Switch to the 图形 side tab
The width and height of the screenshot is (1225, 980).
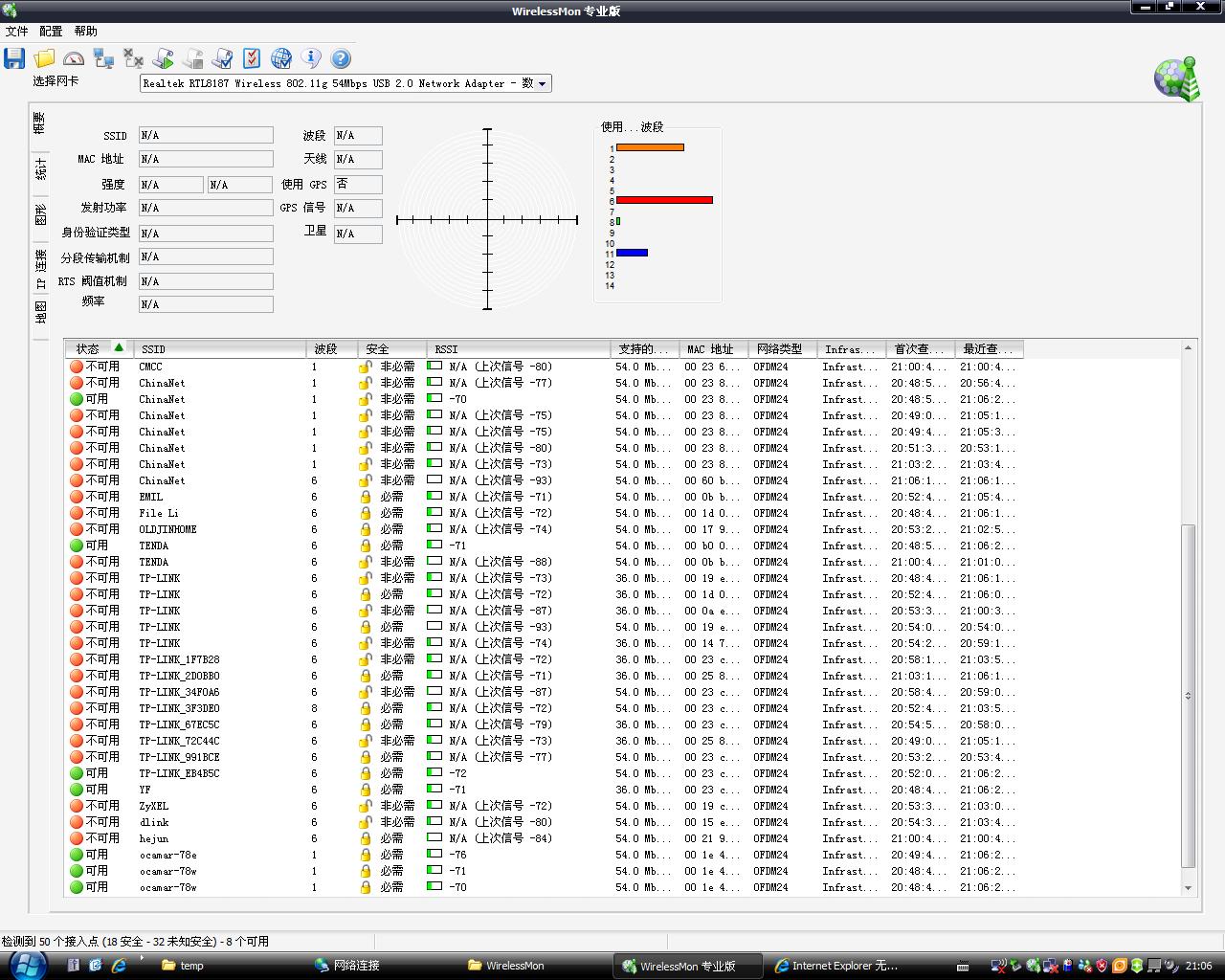click(x=40, y=214)
